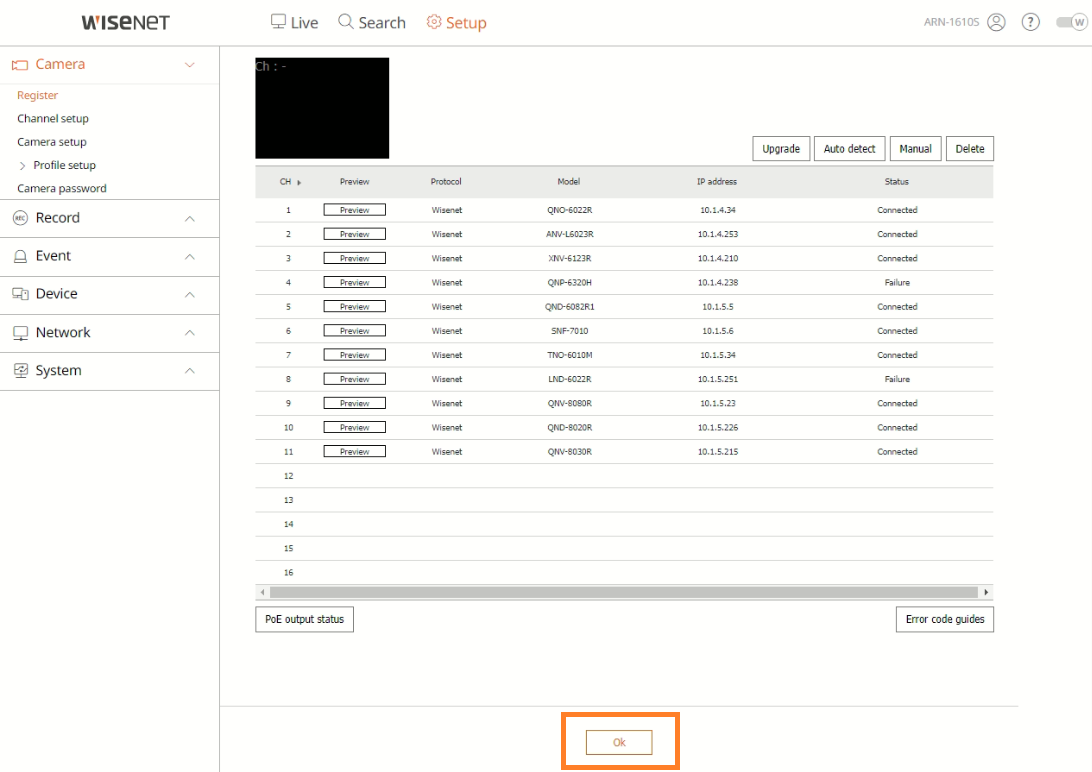The height and width of the screenshot is (772, 1092).
Task: Collapse the Camera menu chevron
Action: click(189, 65)
